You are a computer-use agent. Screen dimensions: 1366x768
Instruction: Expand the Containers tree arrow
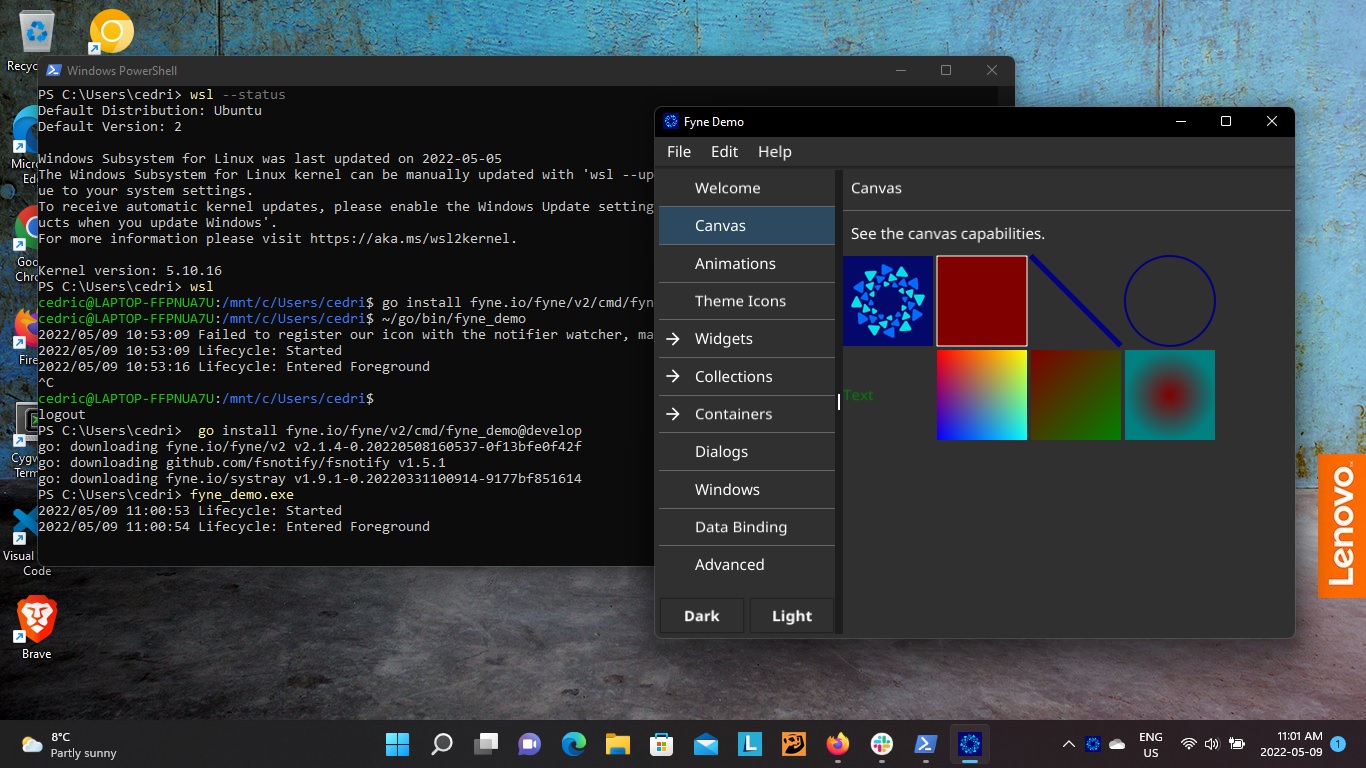click(x=673, y=414)
